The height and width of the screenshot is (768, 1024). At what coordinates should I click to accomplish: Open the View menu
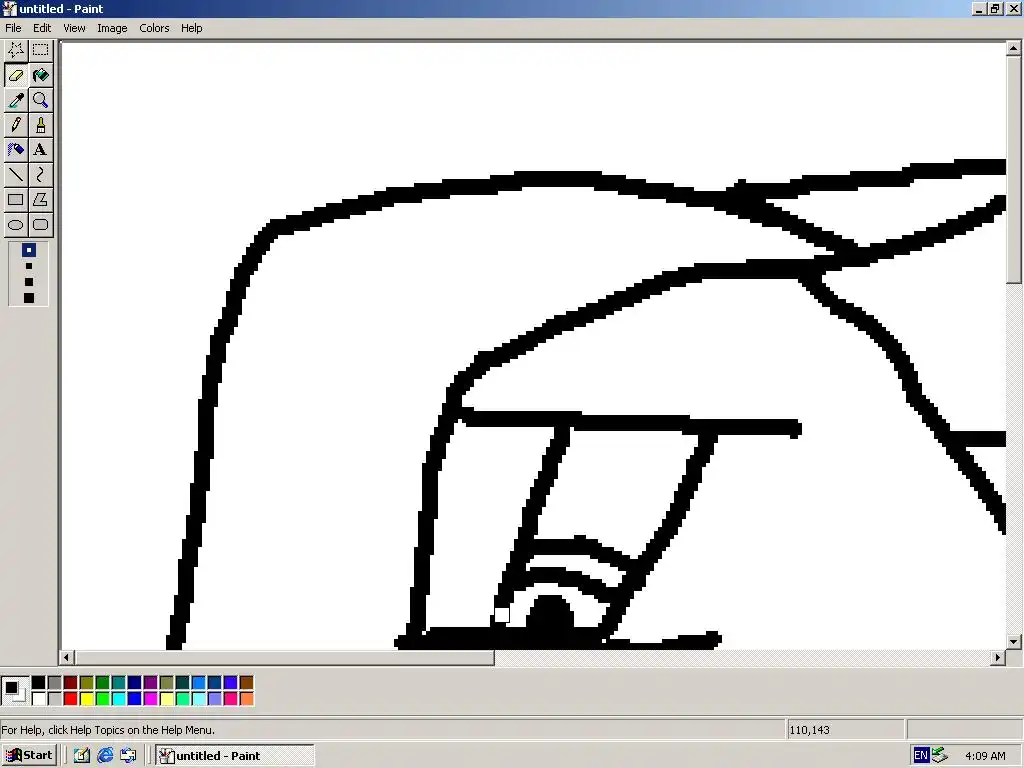click(74, 28)
